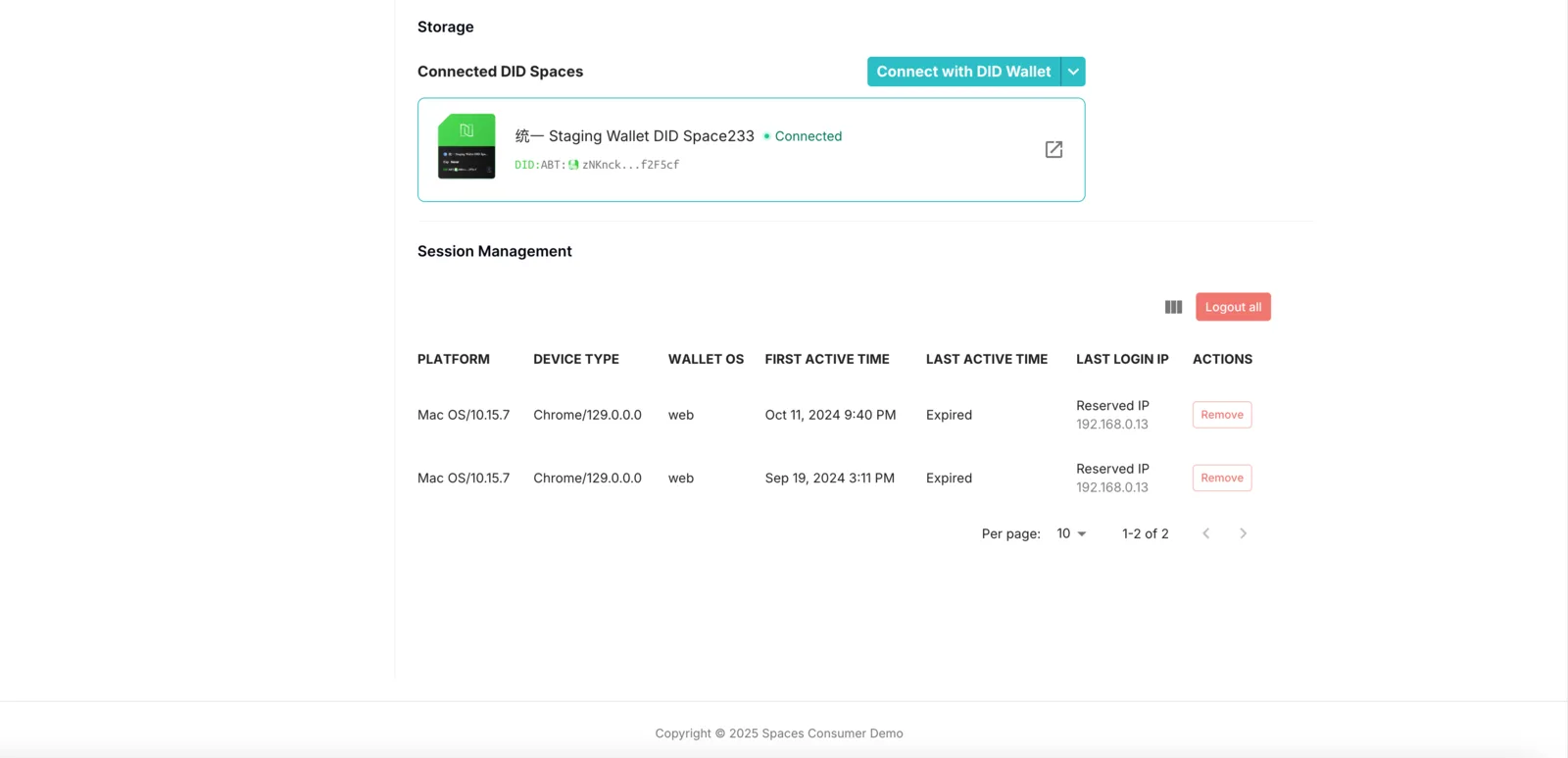Click the DID Space green thumbnail image
Viewport: 1568px width, 758px height.
[x=466, y=146]
